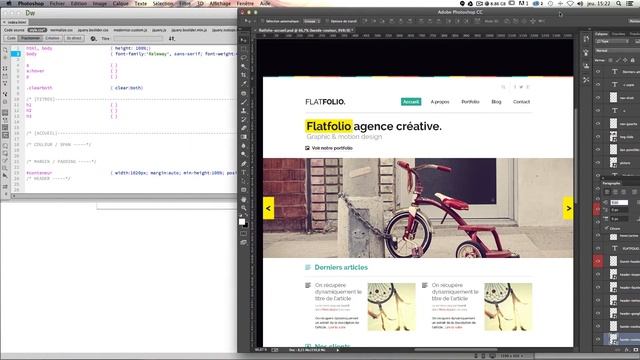This screenshot has height=360, width=640.
Task: Select the Dodge tool
Action: 244,154
